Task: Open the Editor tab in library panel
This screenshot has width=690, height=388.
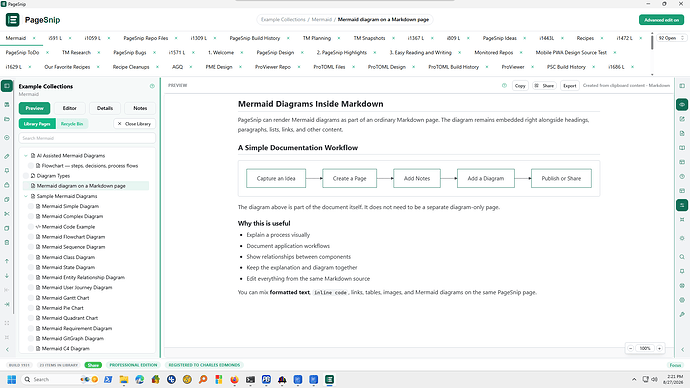Action: [70, 108]
